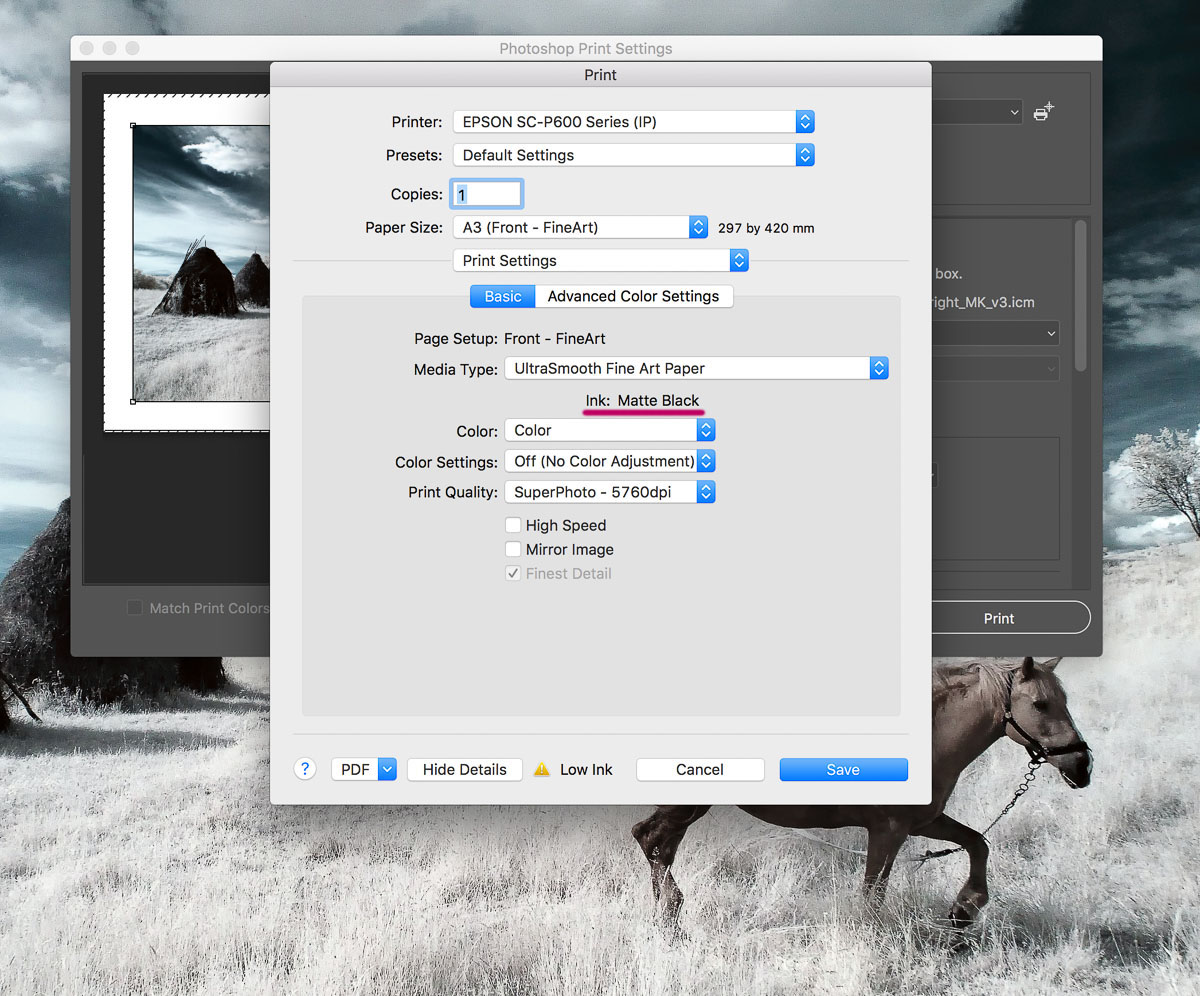Enable the Mirror Image checkbox

click(513, 549)
